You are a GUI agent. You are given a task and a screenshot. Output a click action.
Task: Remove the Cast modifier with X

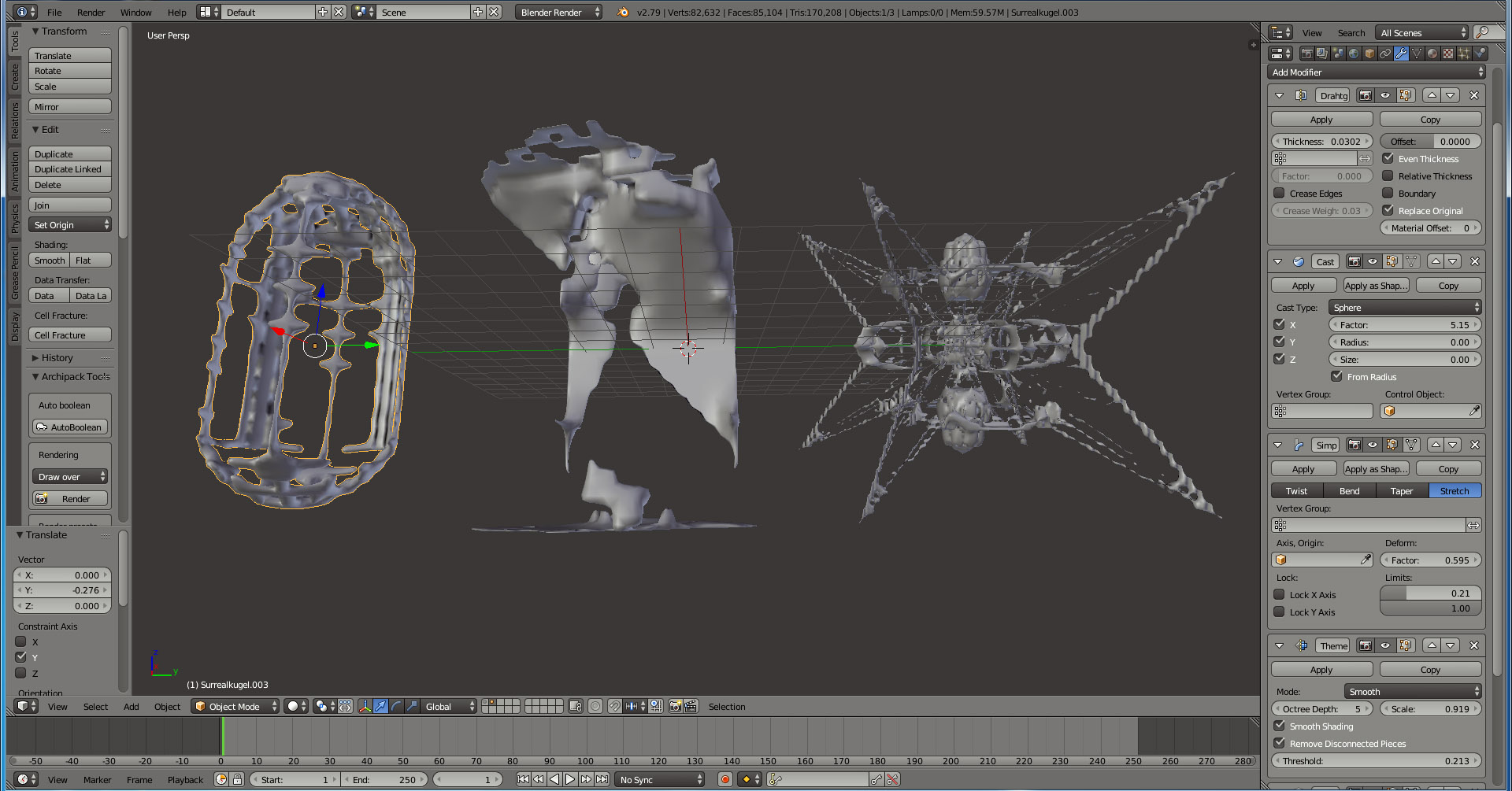(1474, 261)
